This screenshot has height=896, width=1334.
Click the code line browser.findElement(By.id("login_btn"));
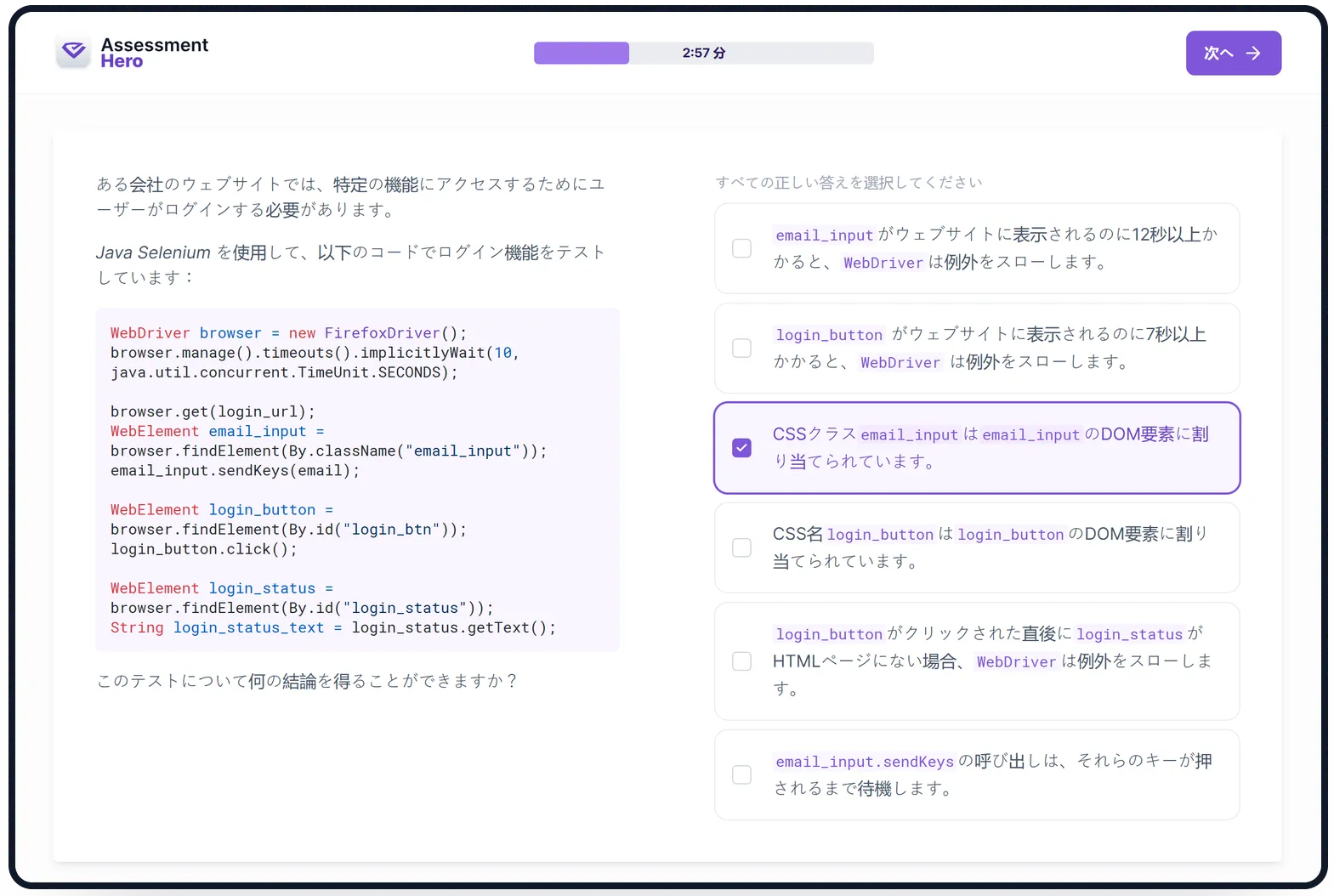(x=288, y=530)
